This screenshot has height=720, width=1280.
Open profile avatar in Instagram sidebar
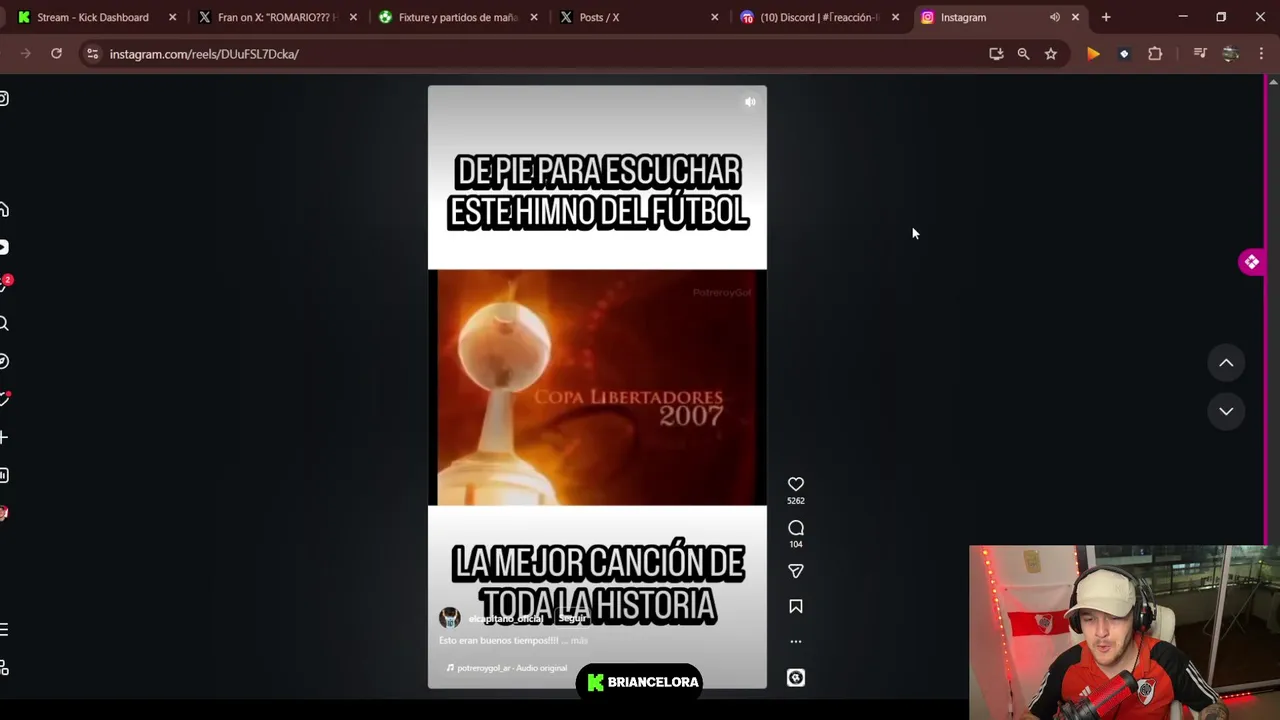click(x=4, y=513)
